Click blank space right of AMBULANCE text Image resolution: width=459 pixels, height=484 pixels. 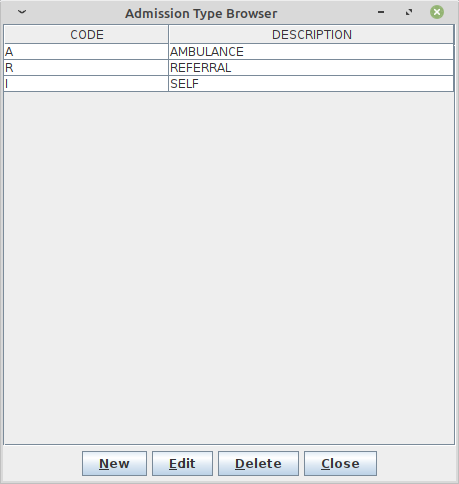(x=348, y=52)
